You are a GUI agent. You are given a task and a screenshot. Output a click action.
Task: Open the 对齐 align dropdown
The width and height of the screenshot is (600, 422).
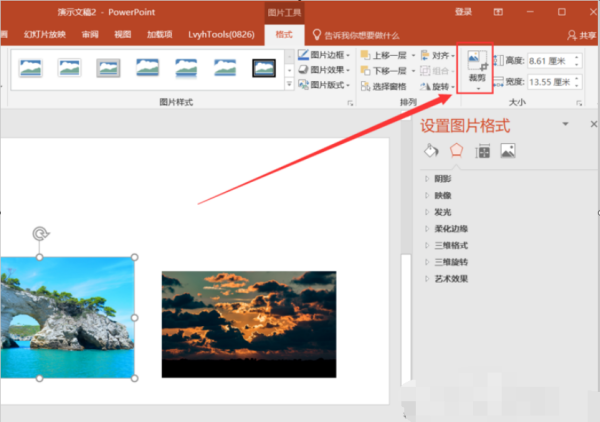click(437, 56)
